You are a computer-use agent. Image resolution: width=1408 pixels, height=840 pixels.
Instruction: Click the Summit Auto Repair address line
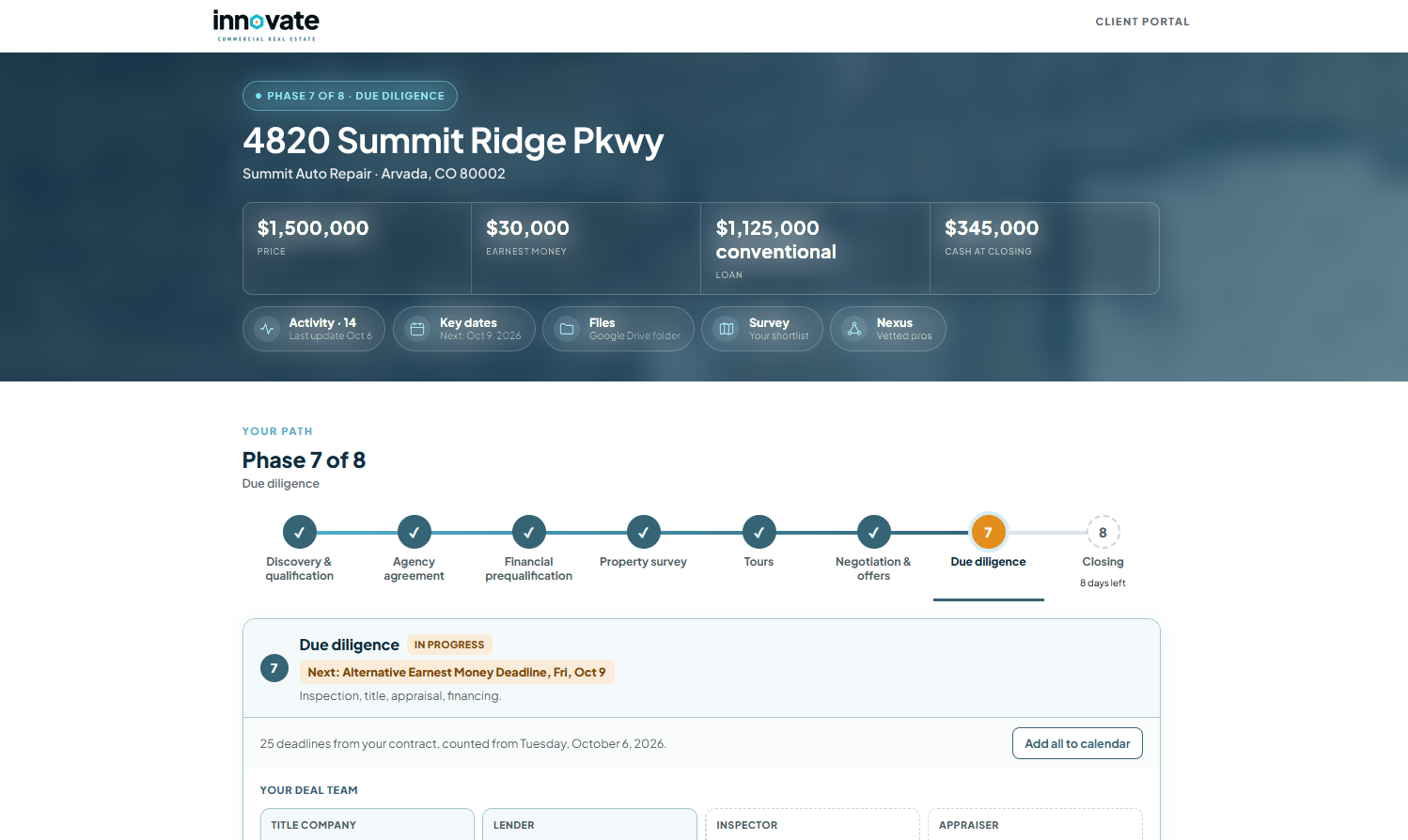point(374,174)
